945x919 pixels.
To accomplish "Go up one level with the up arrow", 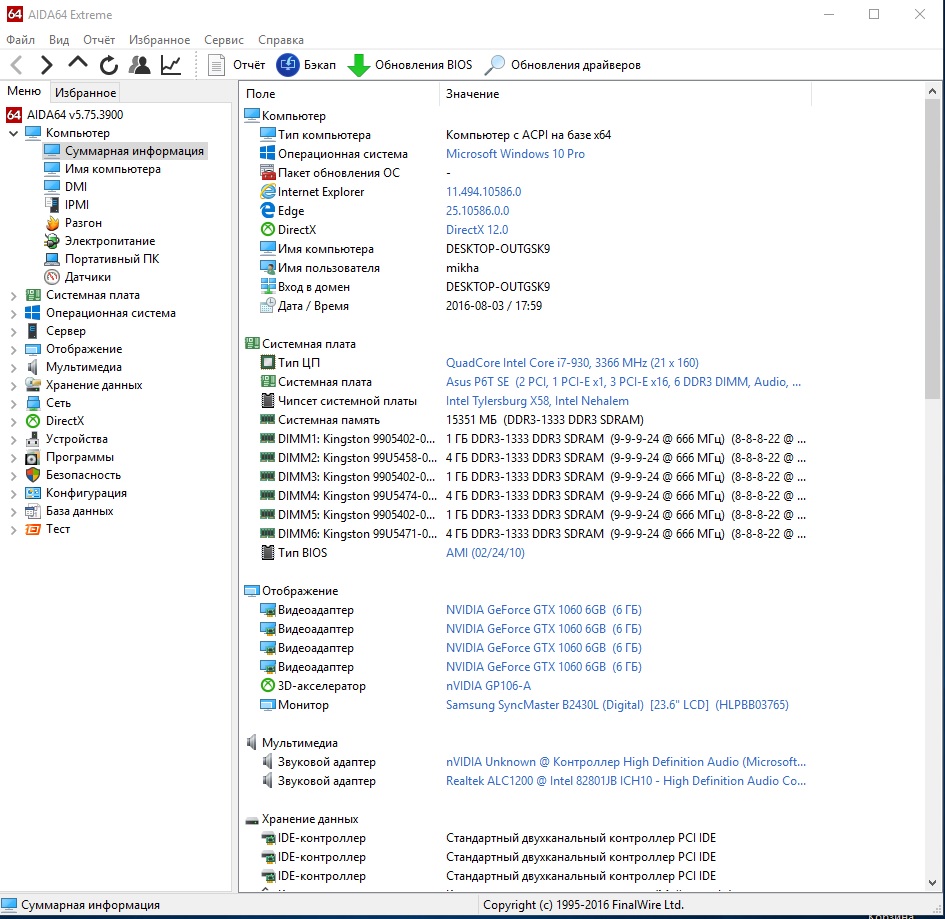I will tap(78, 63).
